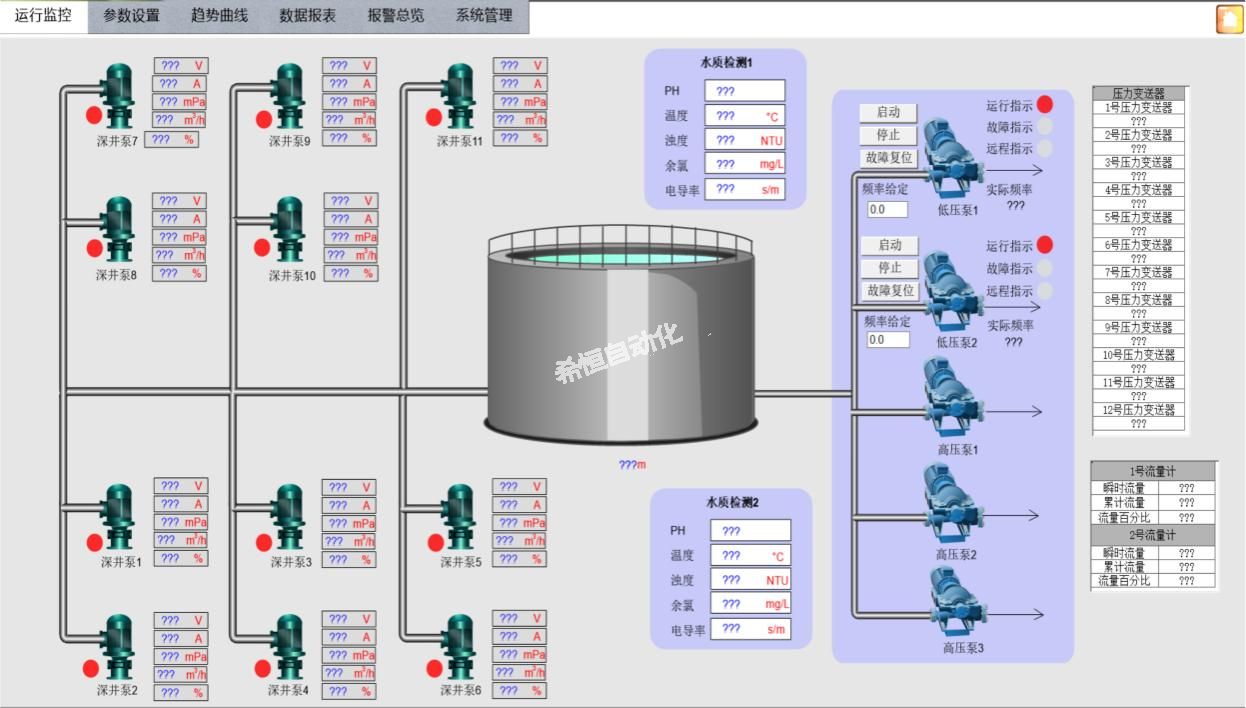Click 低压泵1 频率给定 input field
Viewport: 1246px width, 708px height.
[887, 209]
